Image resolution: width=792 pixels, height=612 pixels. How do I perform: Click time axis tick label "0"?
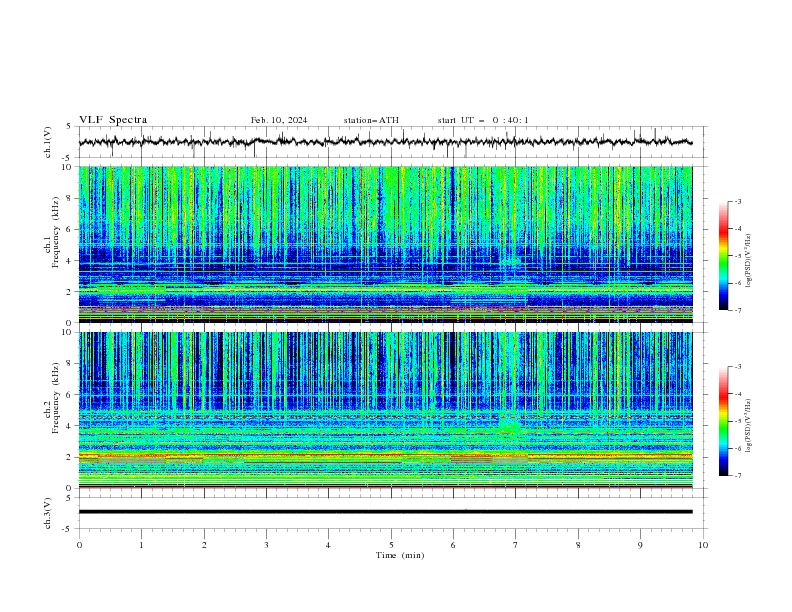[x=79, y=545]
